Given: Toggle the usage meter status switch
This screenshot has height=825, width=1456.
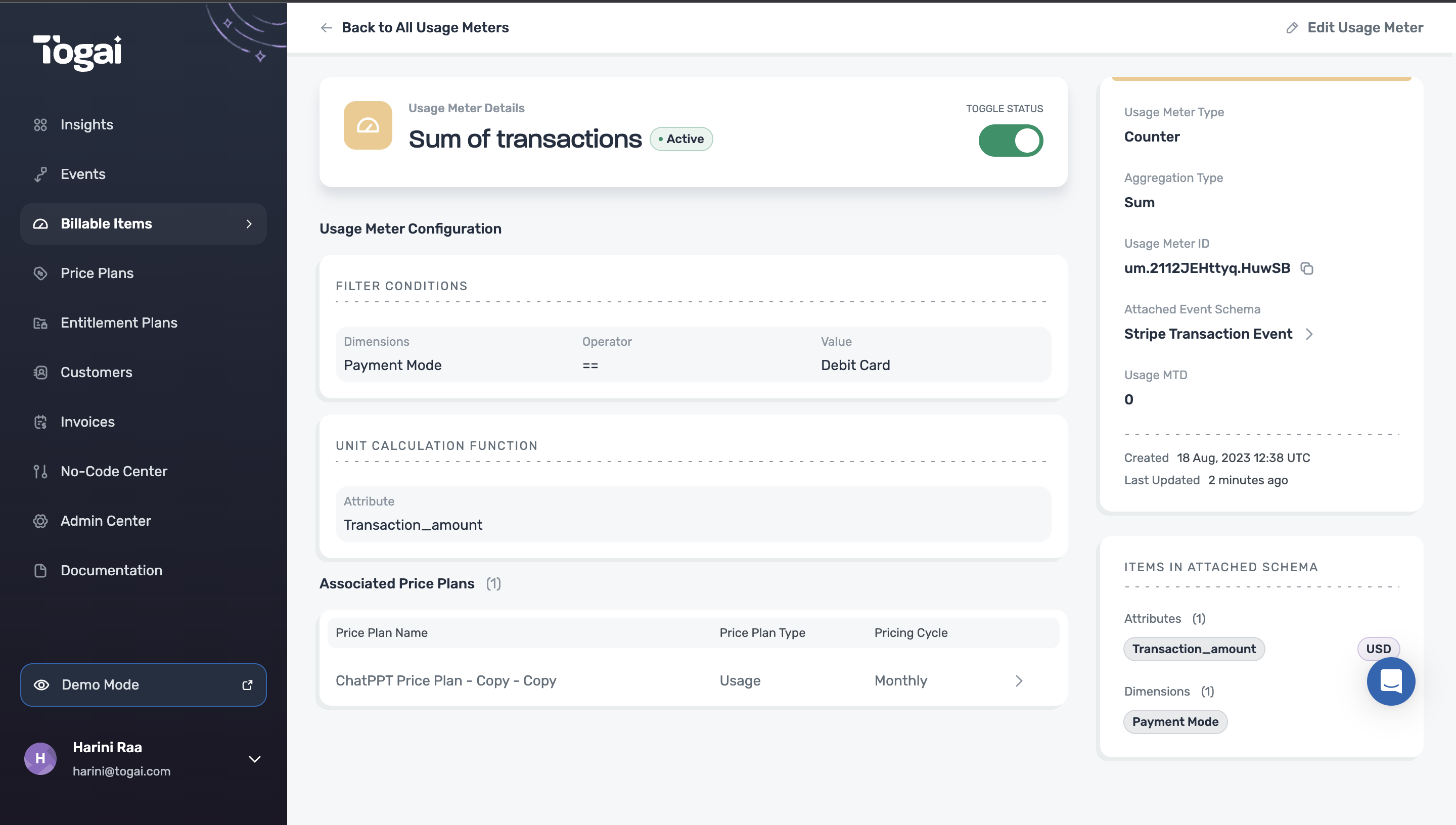Looking at the screenshot, I should [x=1011, y=141].
